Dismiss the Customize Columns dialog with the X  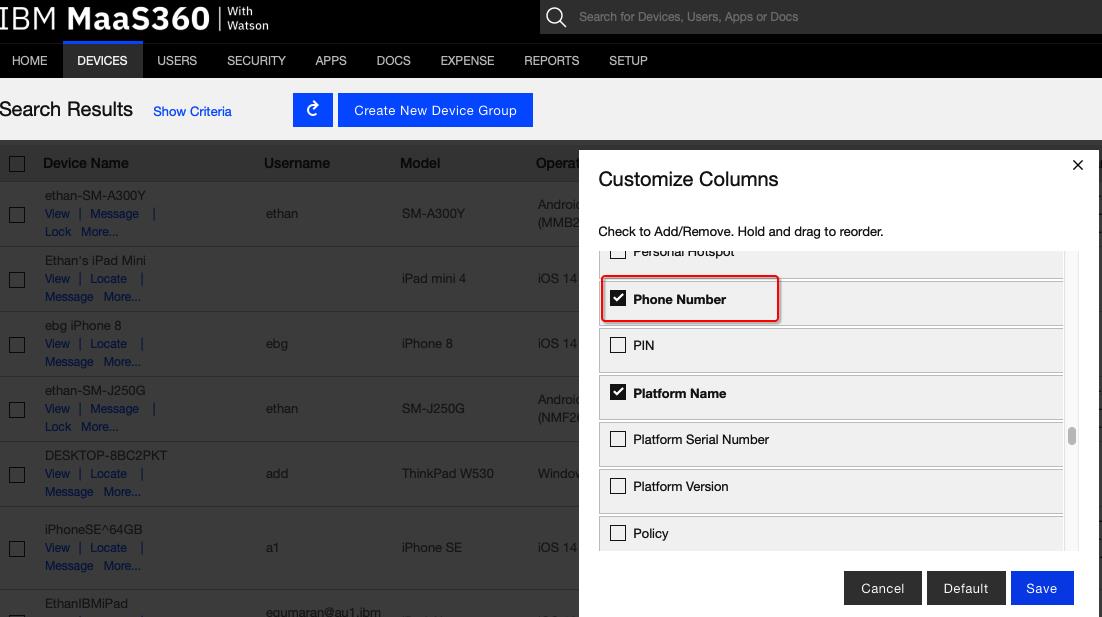(x=1078, y=165)
